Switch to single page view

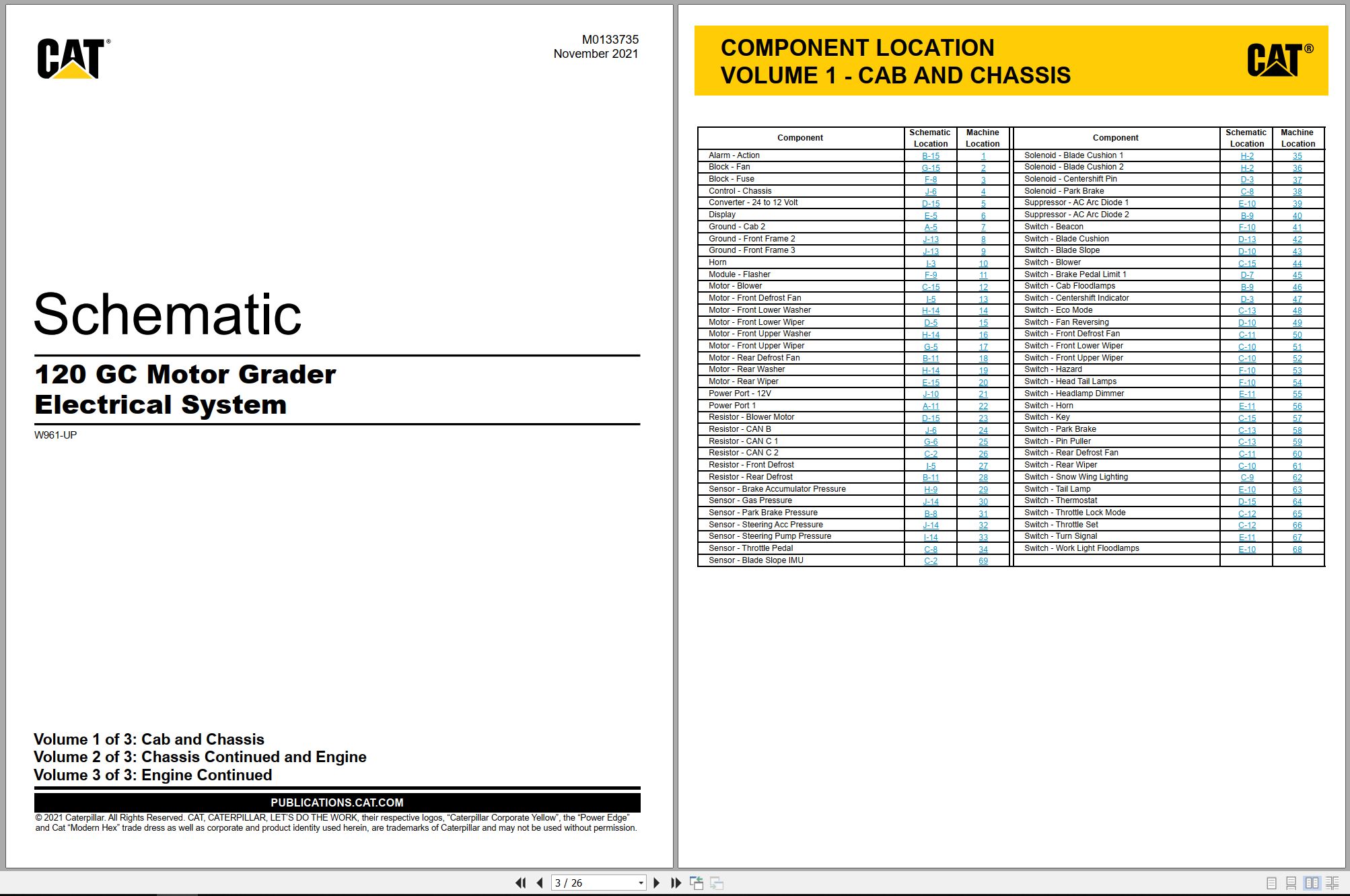pos(1271,883)
